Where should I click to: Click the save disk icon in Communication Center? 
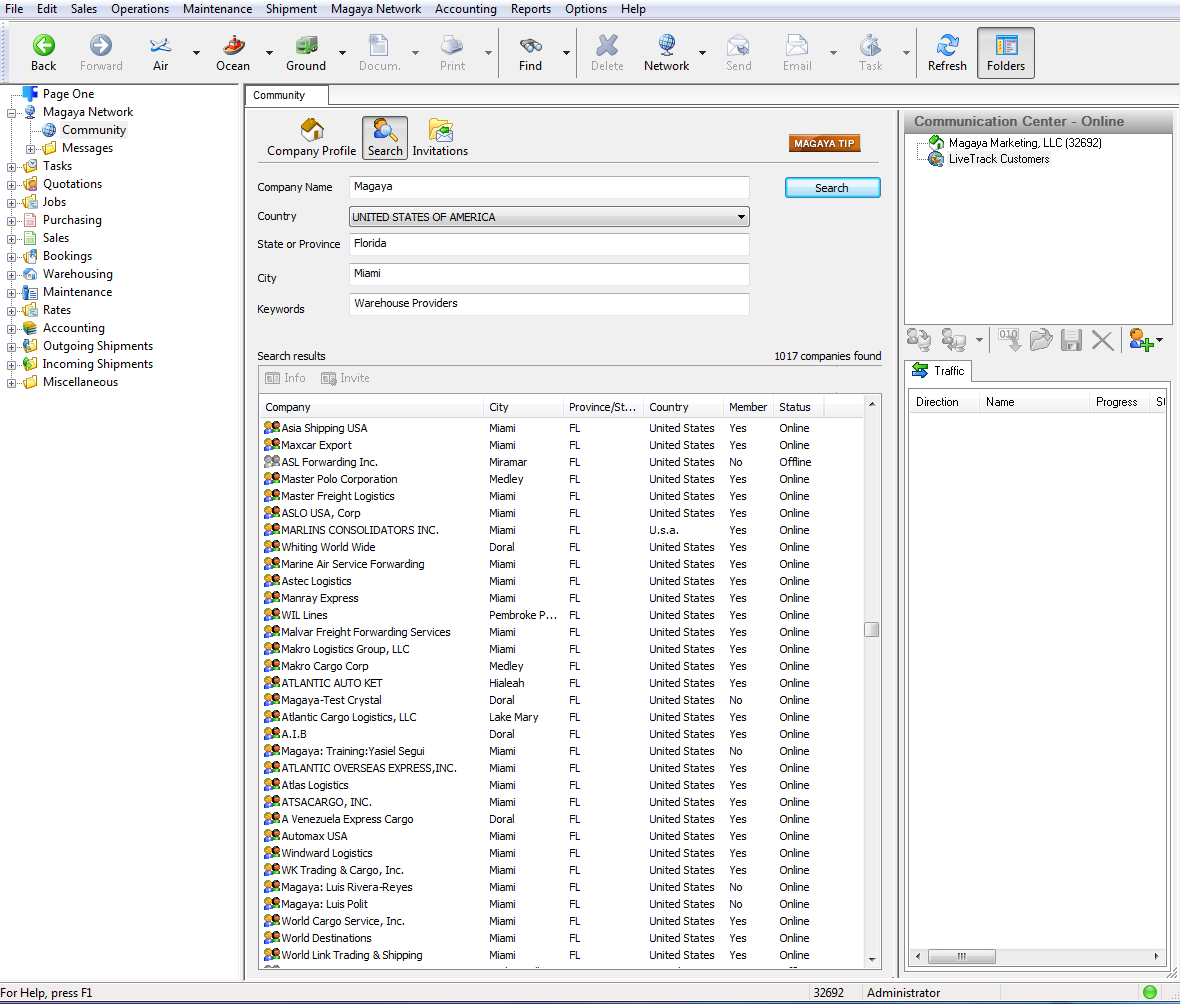1071,340
